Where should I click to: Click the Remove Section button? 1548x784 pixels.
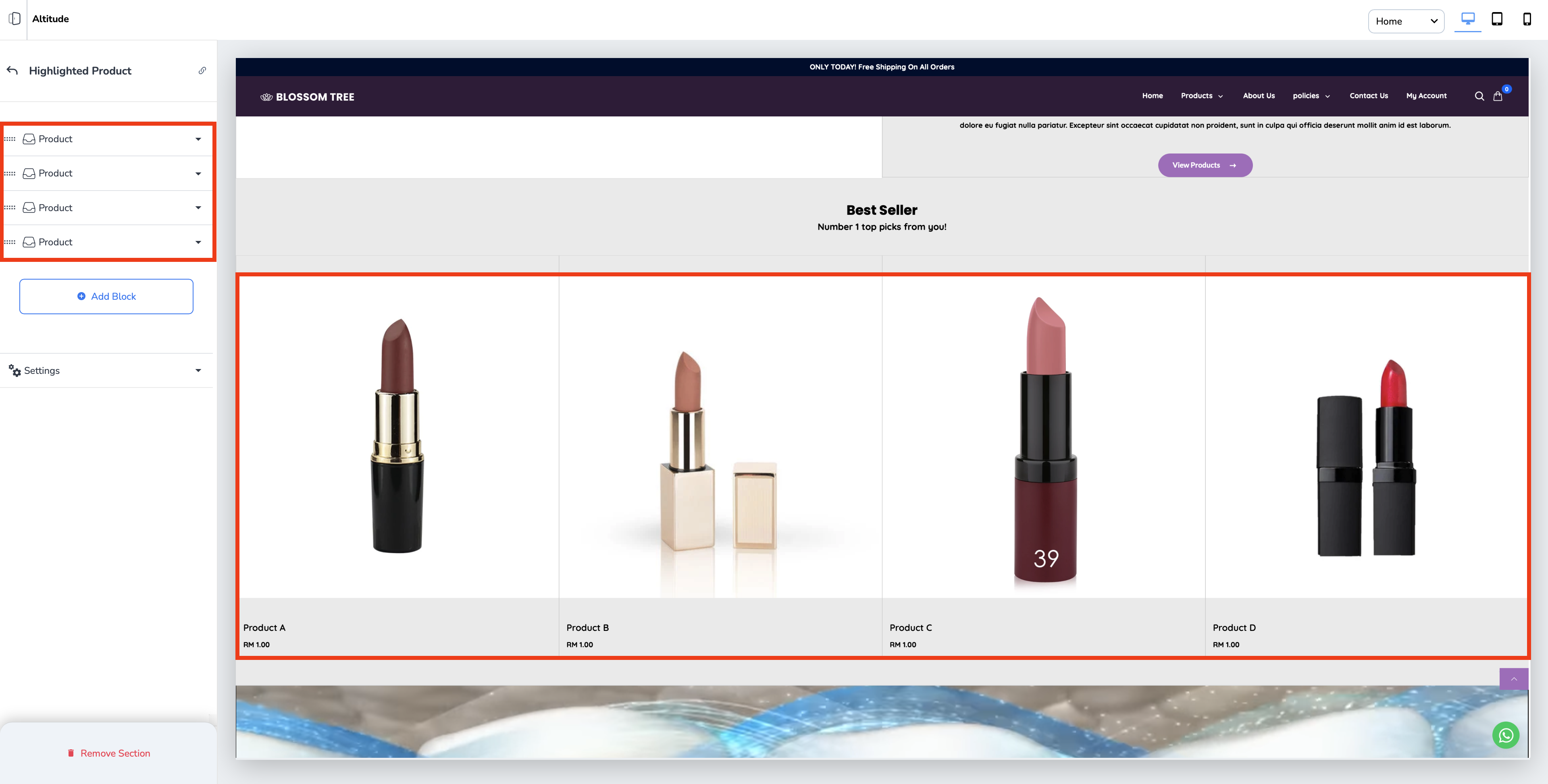click(109, 753)
